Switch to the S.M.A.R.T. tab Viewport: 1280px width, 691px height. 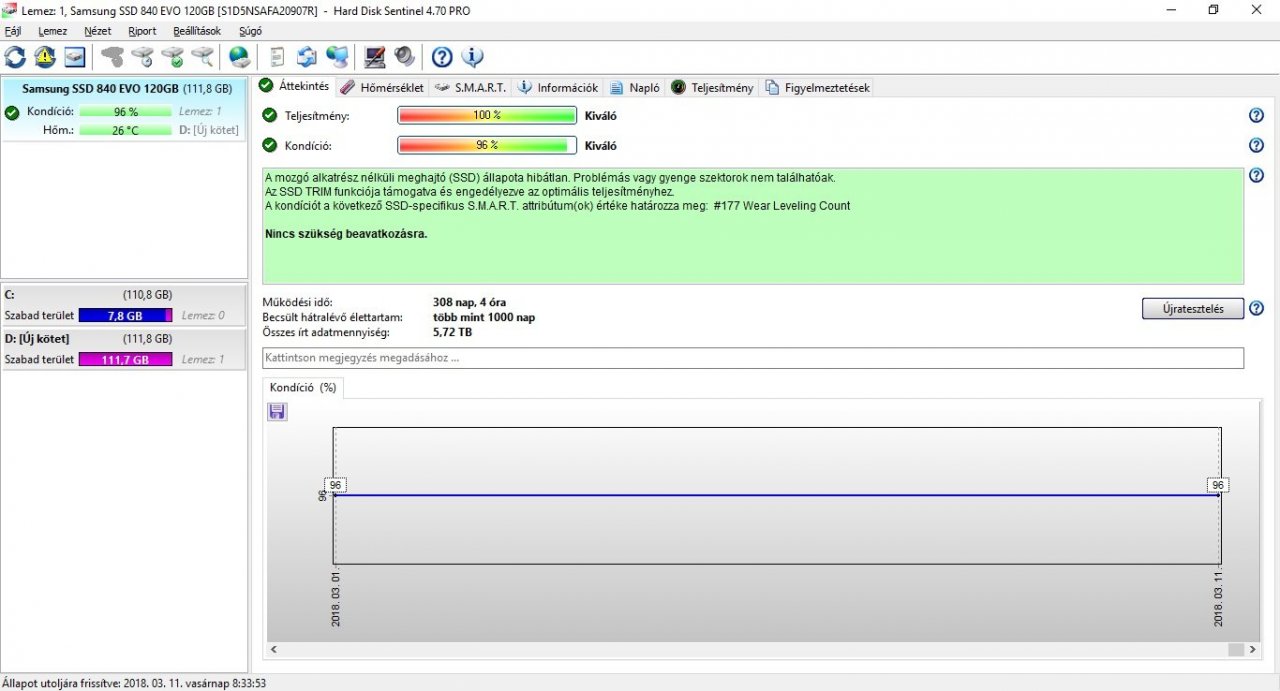(470, 87)
